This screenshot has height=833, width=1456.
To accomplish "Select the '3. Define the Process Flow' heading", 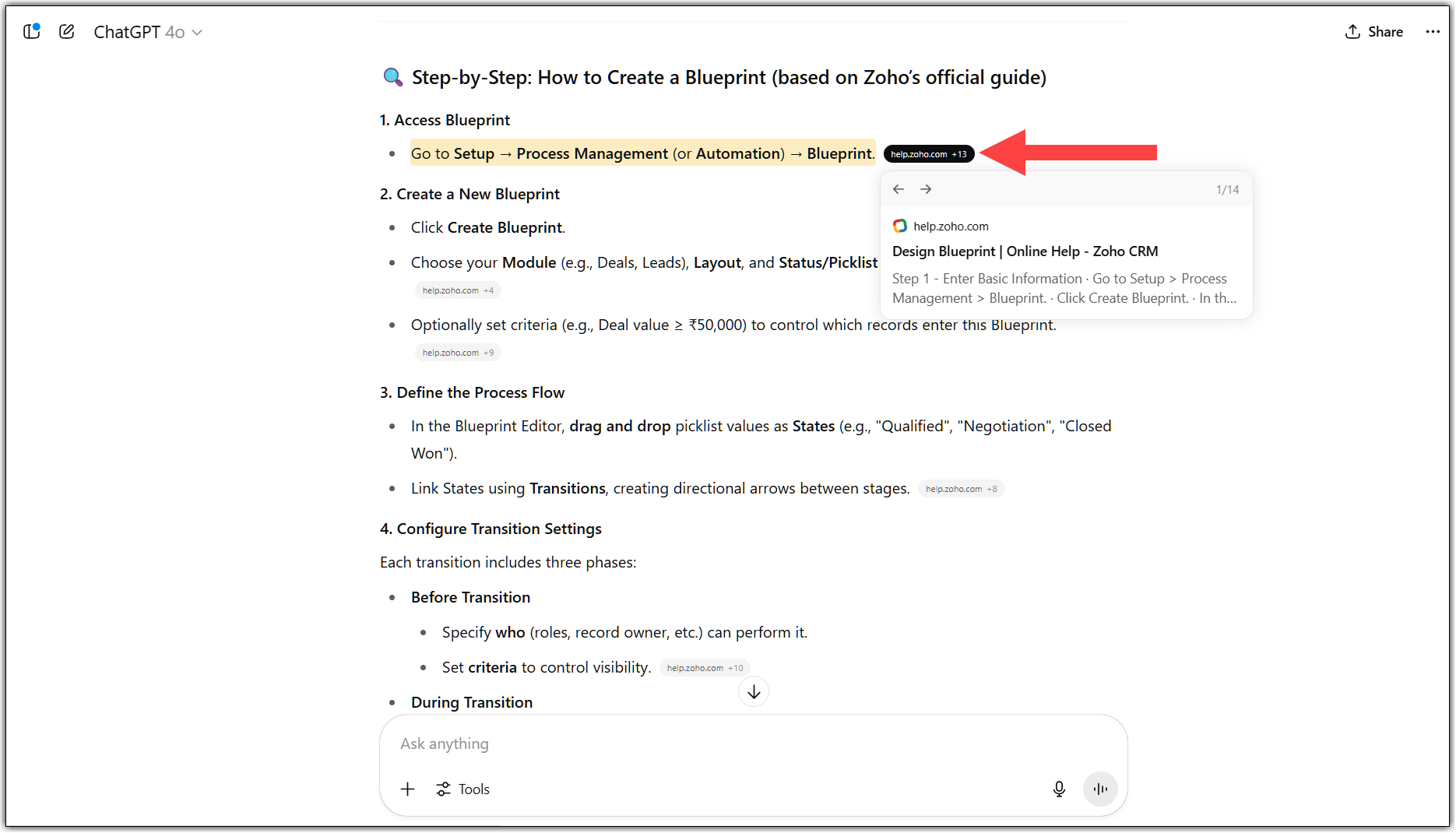I will click(x=472, y=392).
